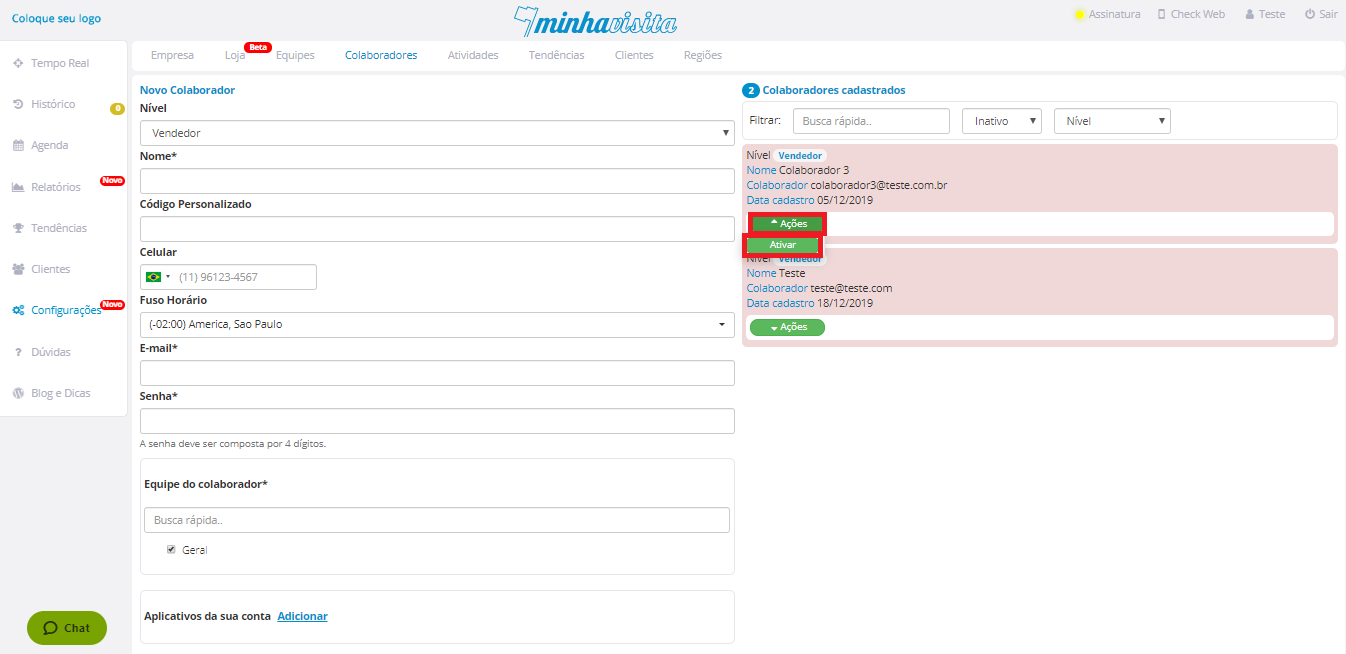Switch to the Equipes tab
This screenshot has height=654, width=1346.
tap(295, 55)
